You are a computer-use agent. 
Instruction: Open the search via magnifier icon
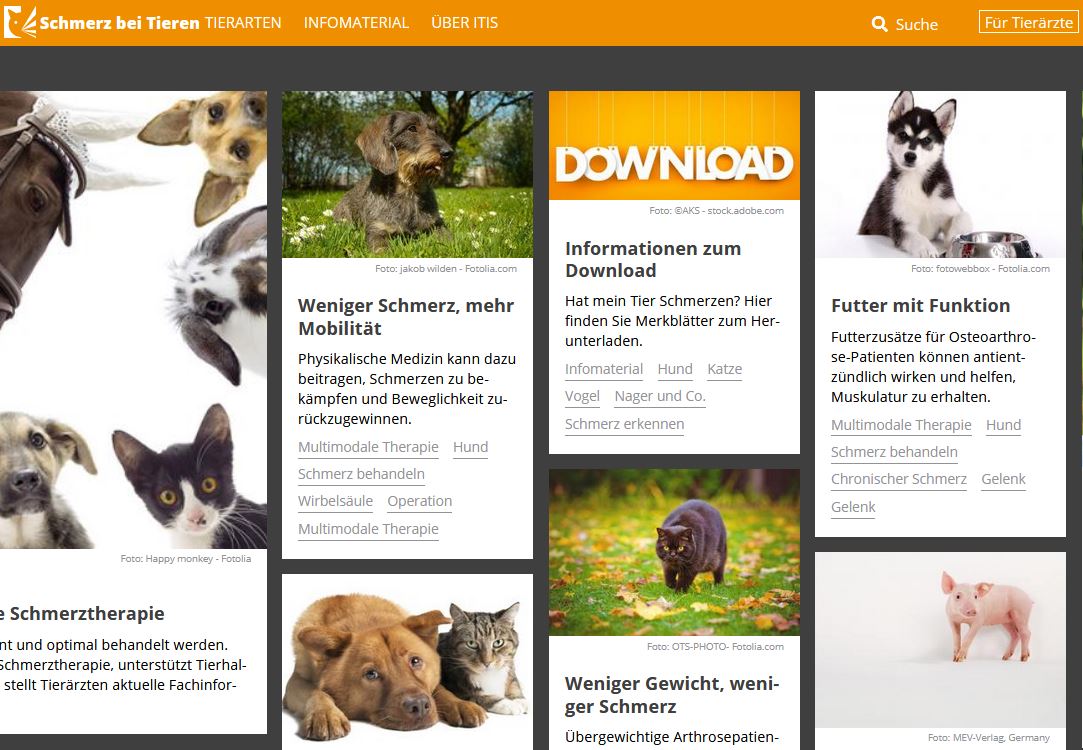[x=880, y=23]
